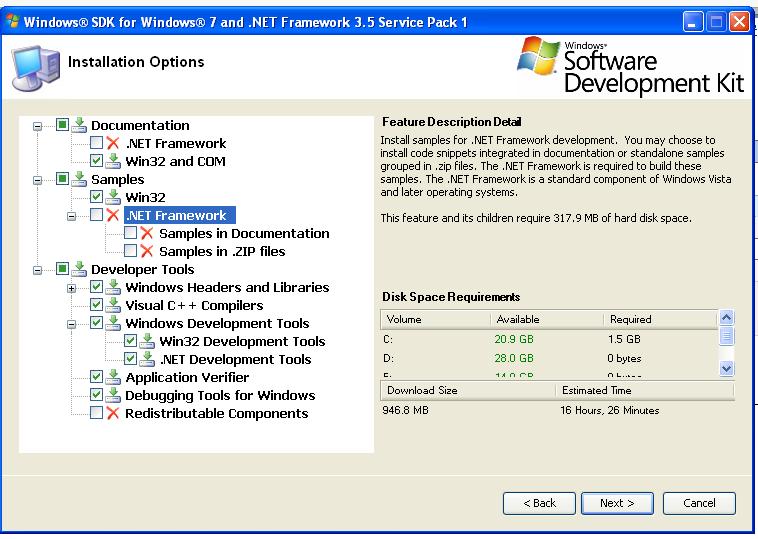The height and width of the screenshot is (539, 758).
Task: Collapse the Documentation tree node
Action: click(37, 126)
